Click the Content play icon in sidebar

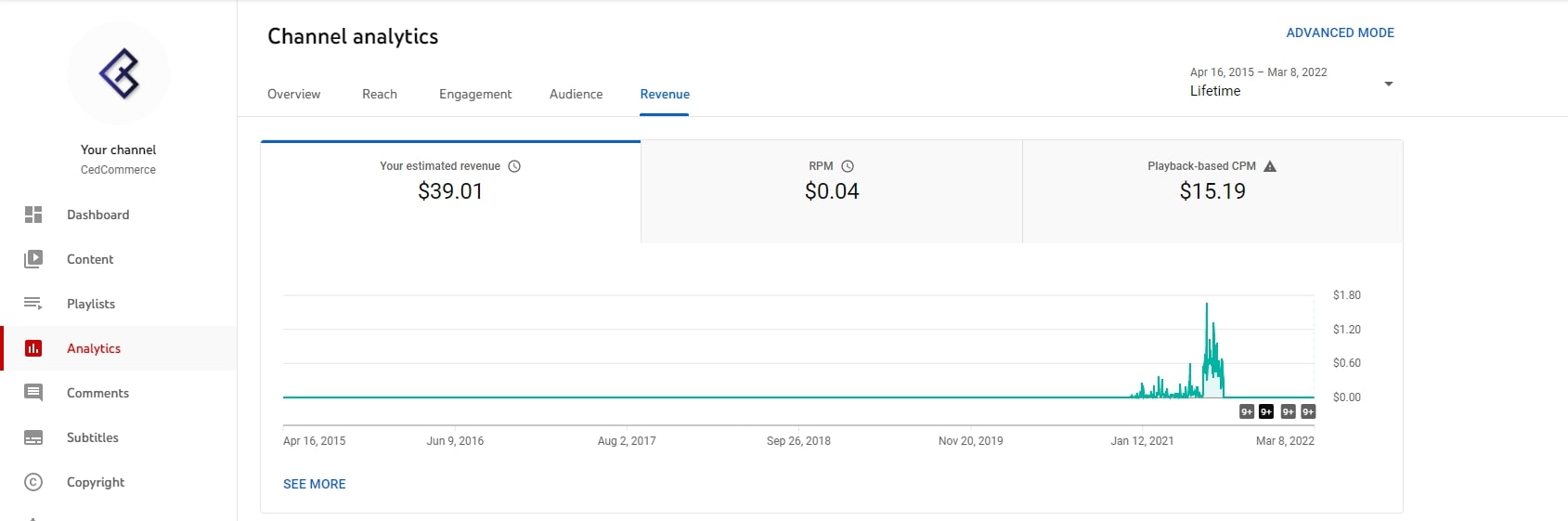33,259
